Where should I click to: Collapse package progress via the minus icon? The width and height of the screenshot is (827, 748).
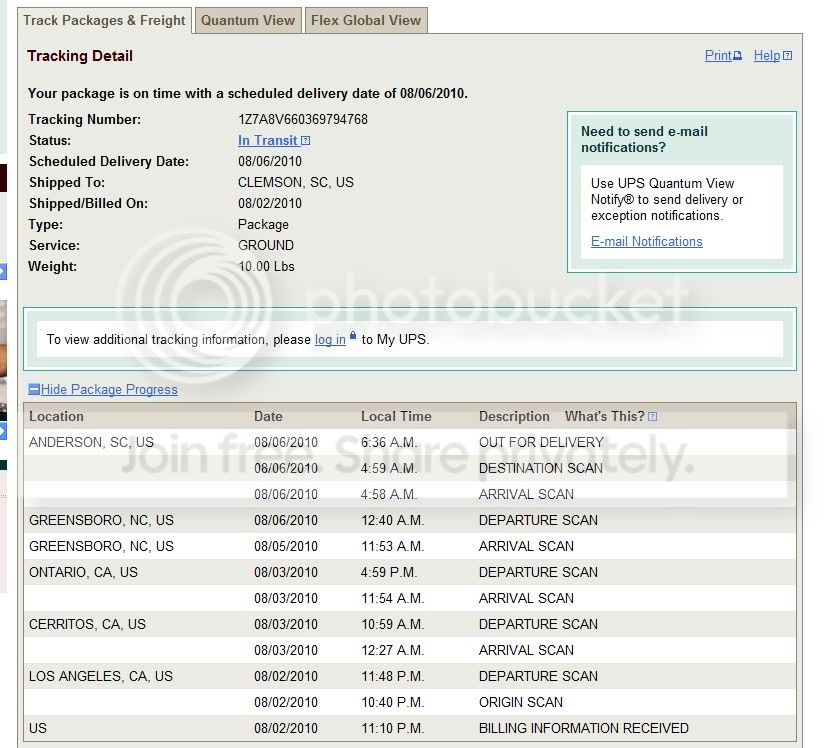point(34,389)
